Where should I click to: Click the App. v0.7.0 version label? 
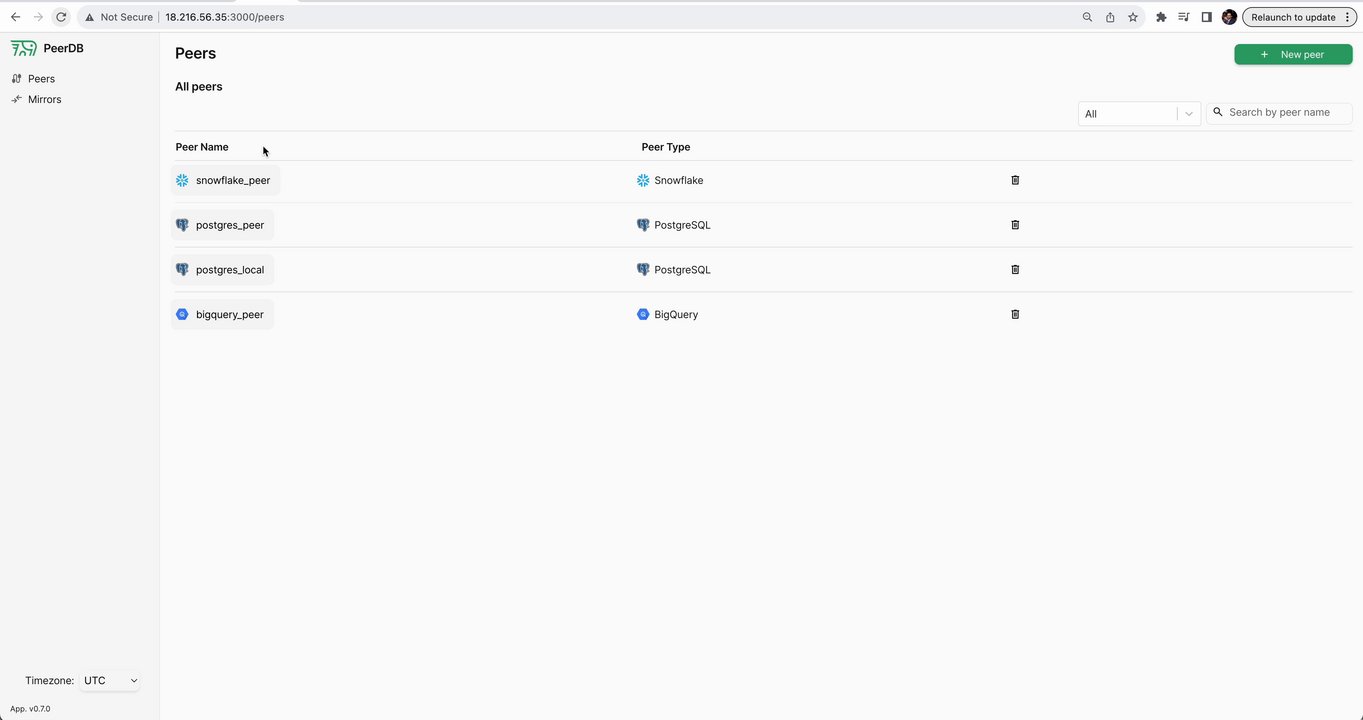30,709
